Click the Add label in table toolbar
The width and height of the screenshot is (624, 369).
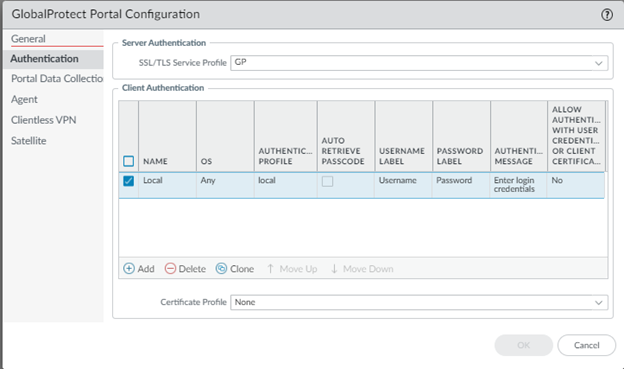pos(146,269)
